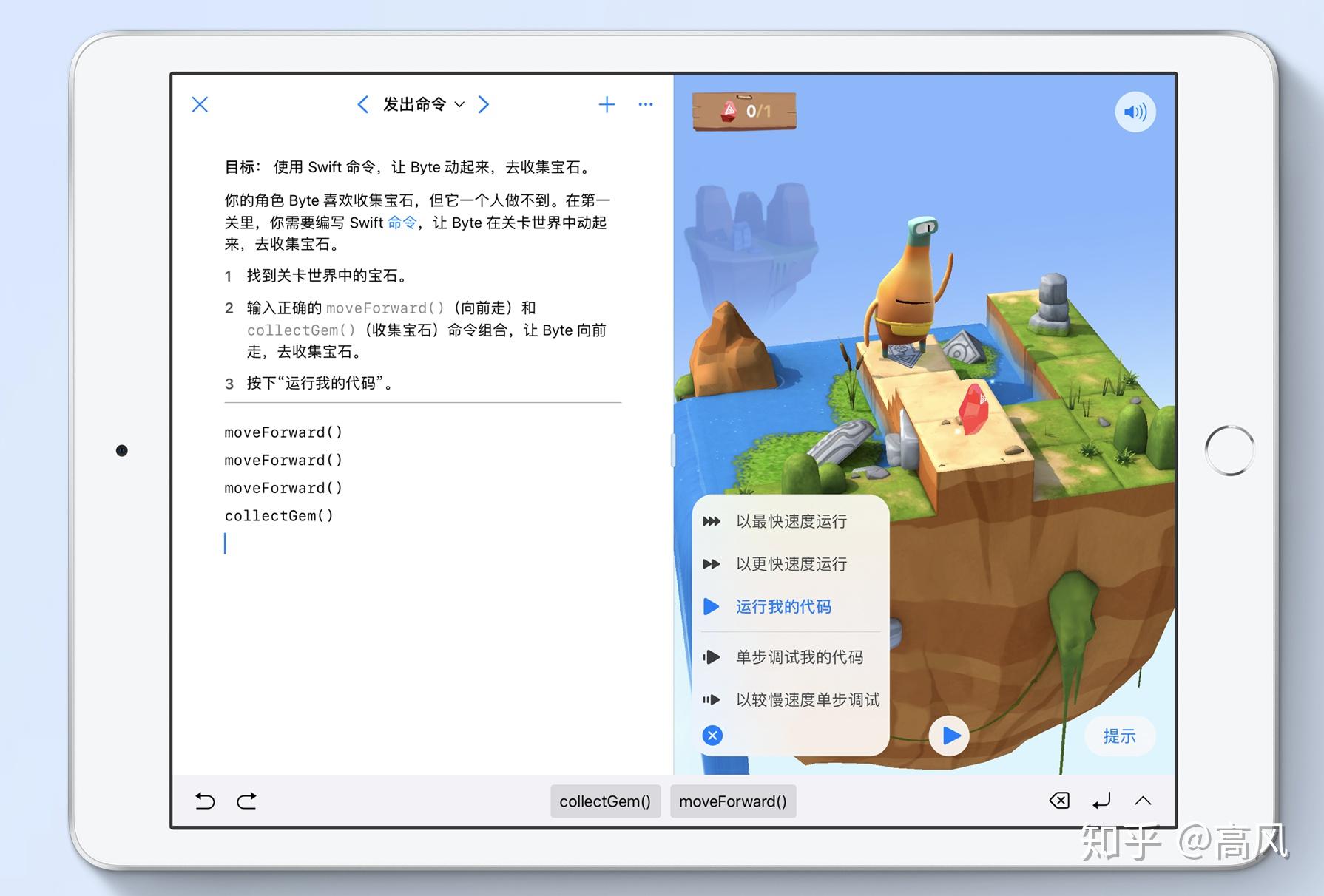Go to the next page chevron

point(484,104)
